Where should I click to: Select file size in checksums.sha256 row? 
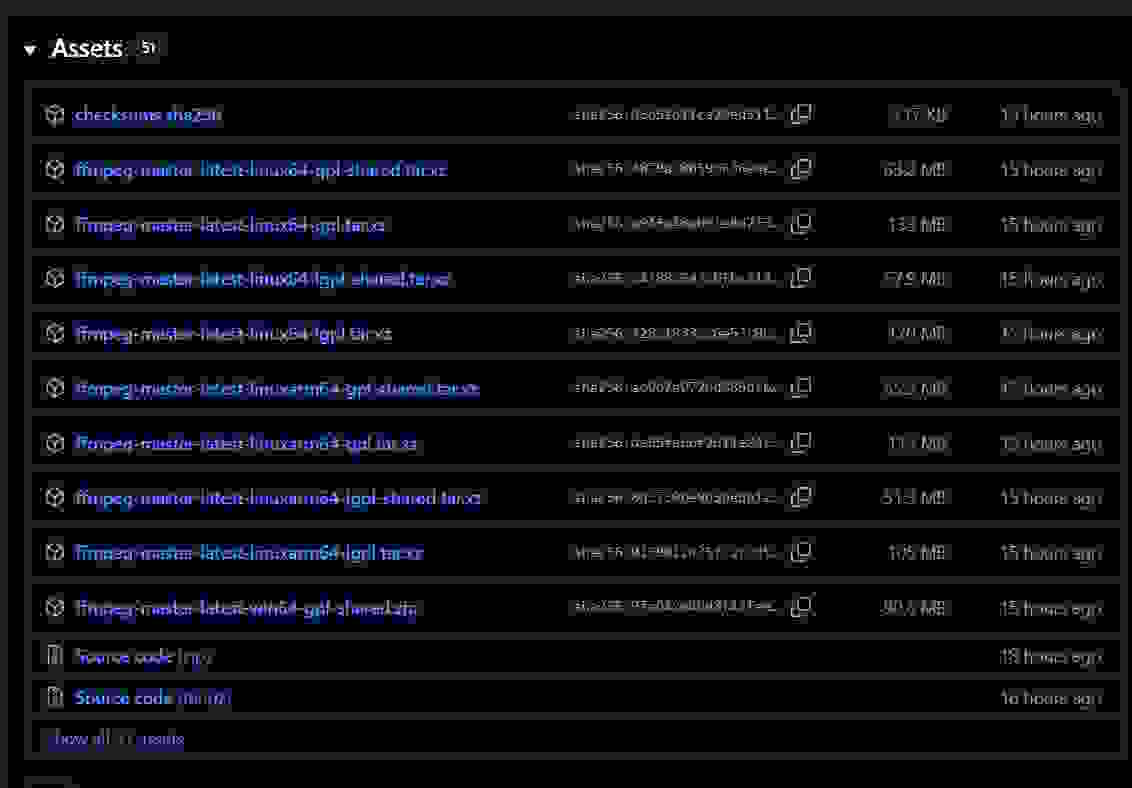pyautogui.click(x=920, y=115)
